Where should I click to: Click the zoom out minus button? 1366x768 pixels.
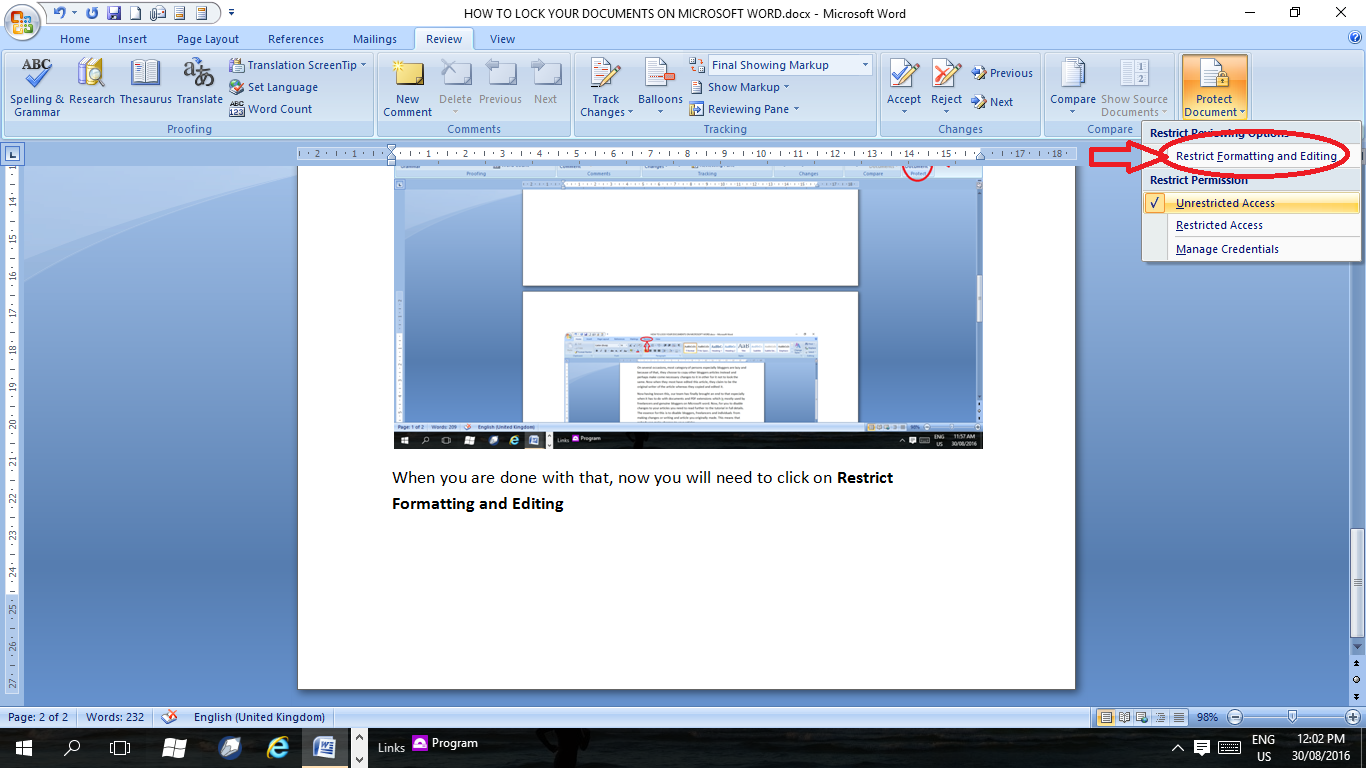(x=1235, y=717)
